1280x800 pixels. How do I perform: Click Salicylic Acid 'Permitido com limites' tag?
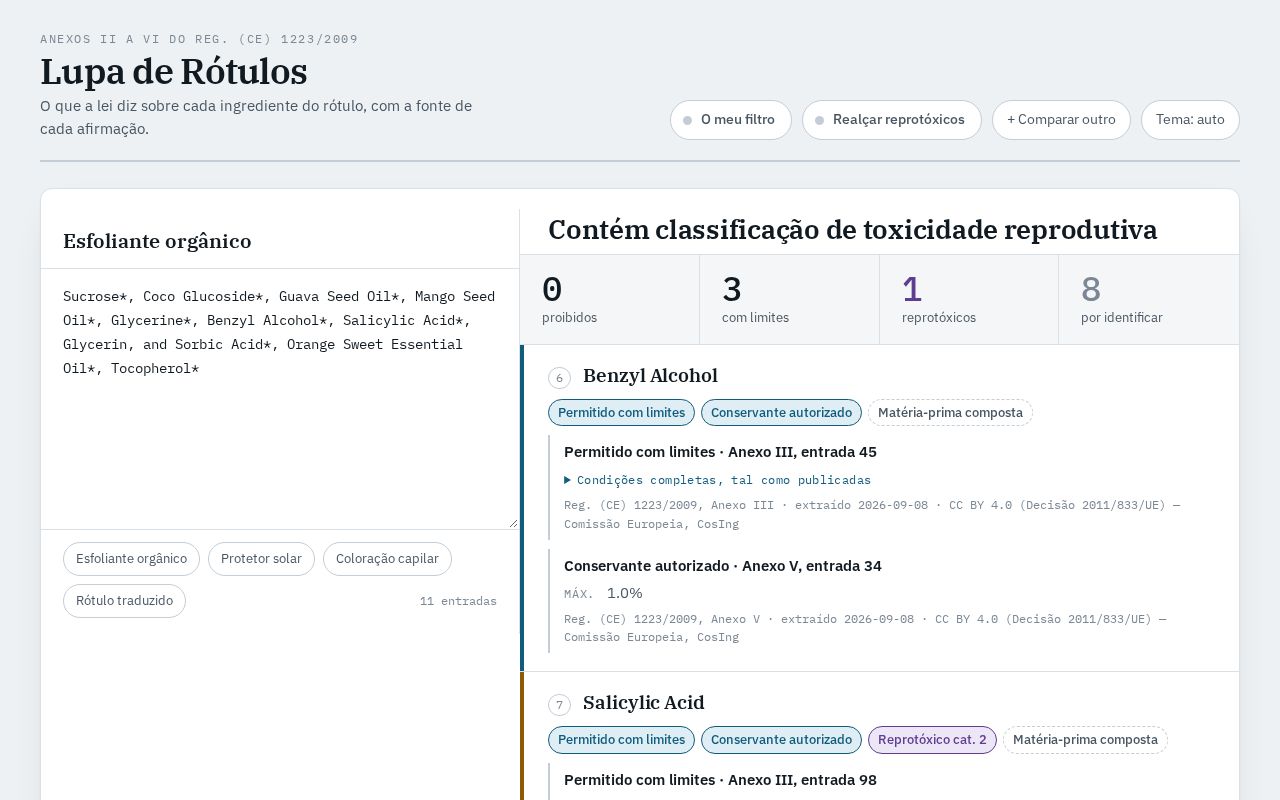pos(621,740)
